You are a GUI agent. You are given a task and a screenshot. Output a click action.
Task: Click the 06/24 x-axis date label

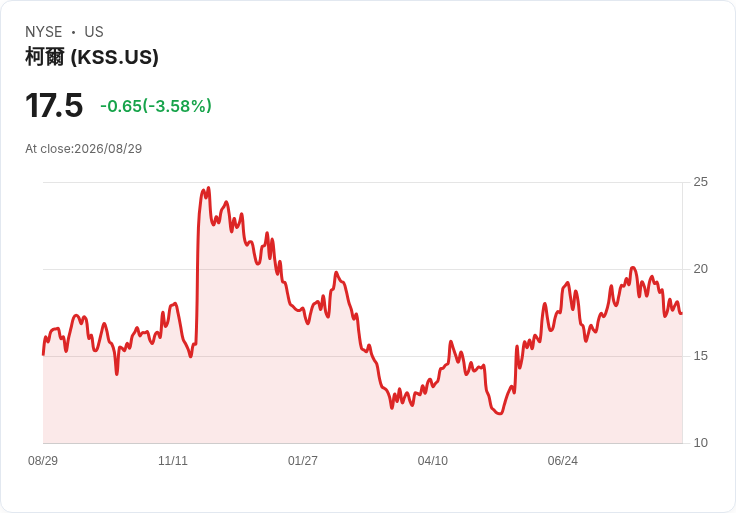tap(563, 460)
